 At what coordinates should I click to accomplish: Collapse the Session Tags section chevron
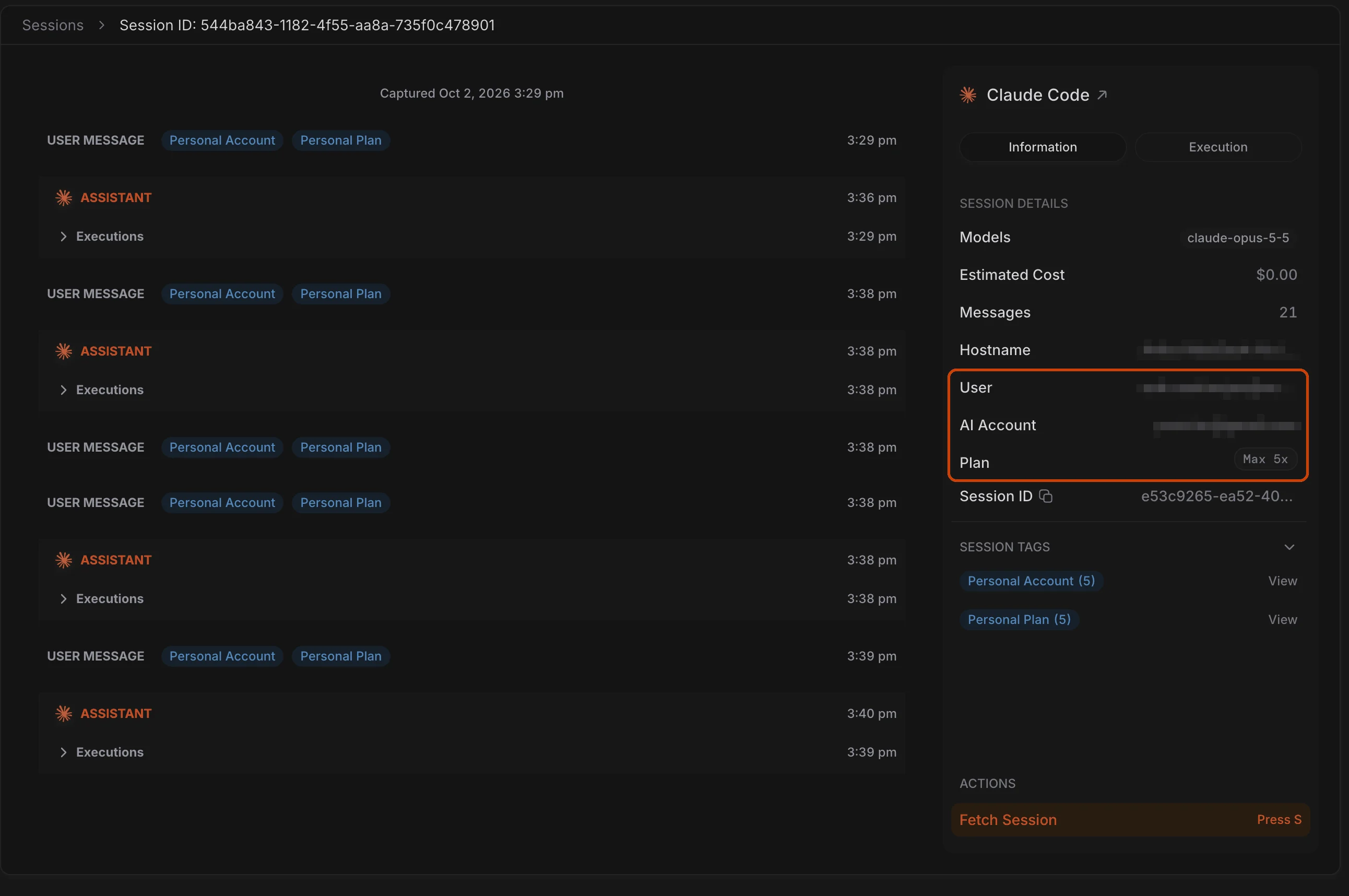point(1289,547)
